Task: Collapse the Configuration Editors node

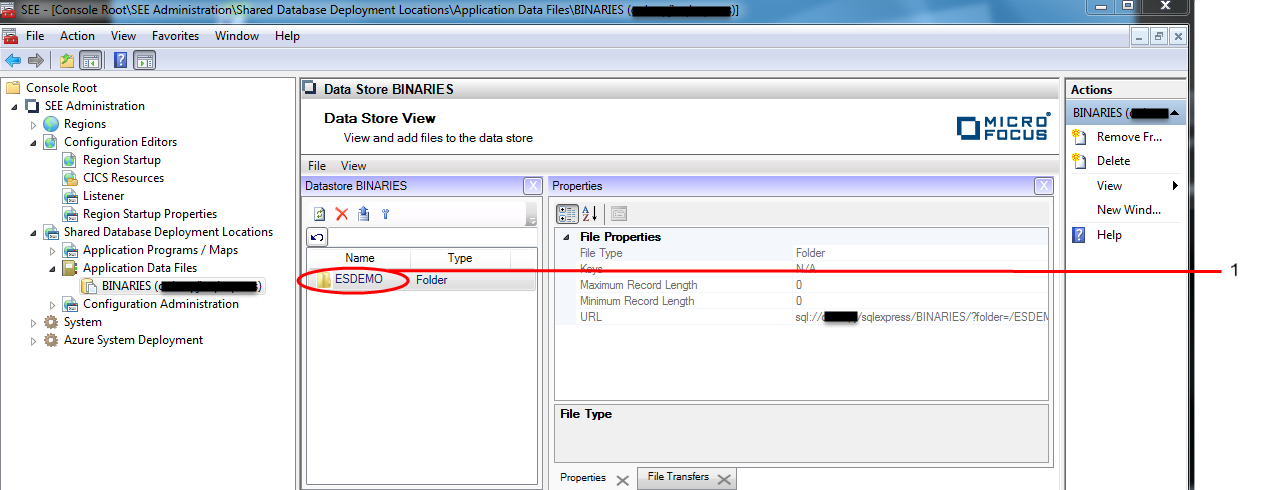Action: pos(33,142)
